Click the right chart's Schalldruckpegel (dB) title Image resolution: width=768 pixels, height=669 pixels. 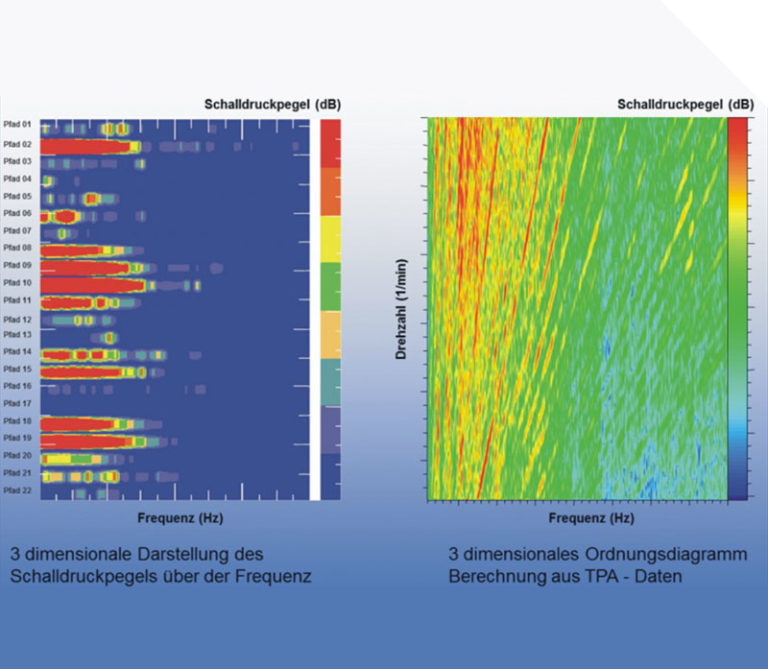point(685,104)
